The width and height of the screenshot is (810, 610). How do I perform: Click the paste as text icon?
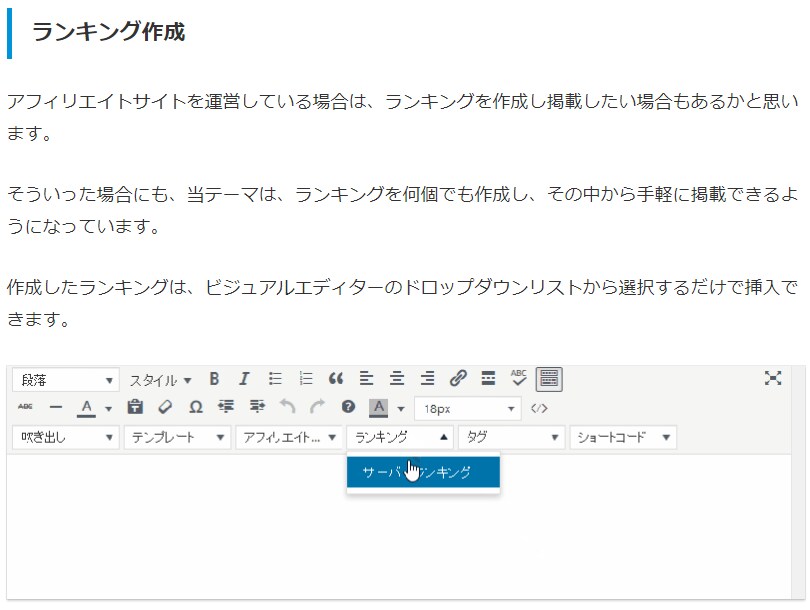click(x=135, y=408)
